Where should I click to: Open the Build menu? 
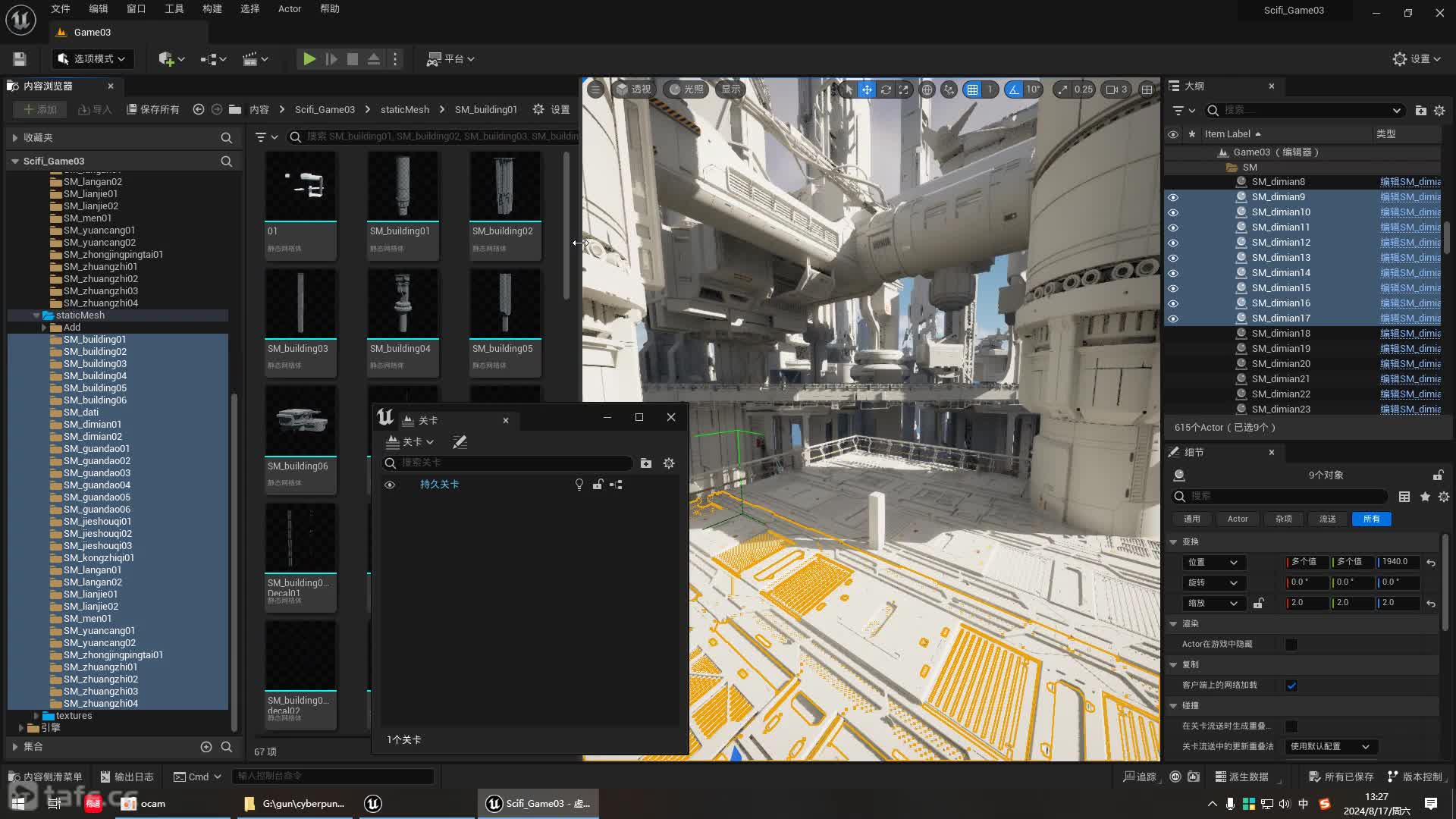tap(212, 9)
